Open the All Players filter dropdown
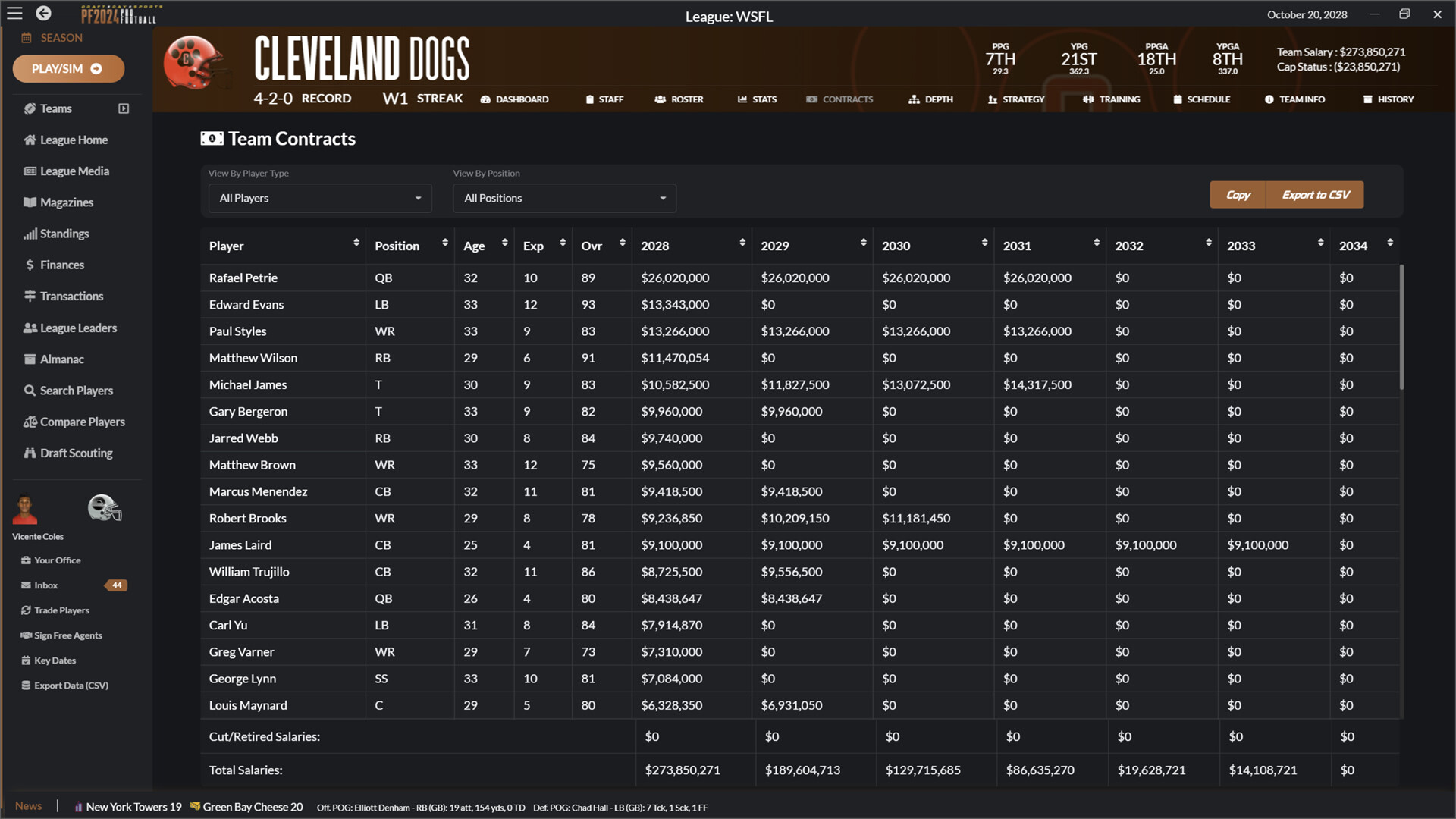This screenshot has height=819, width=1456. click(x=319, y=198)
